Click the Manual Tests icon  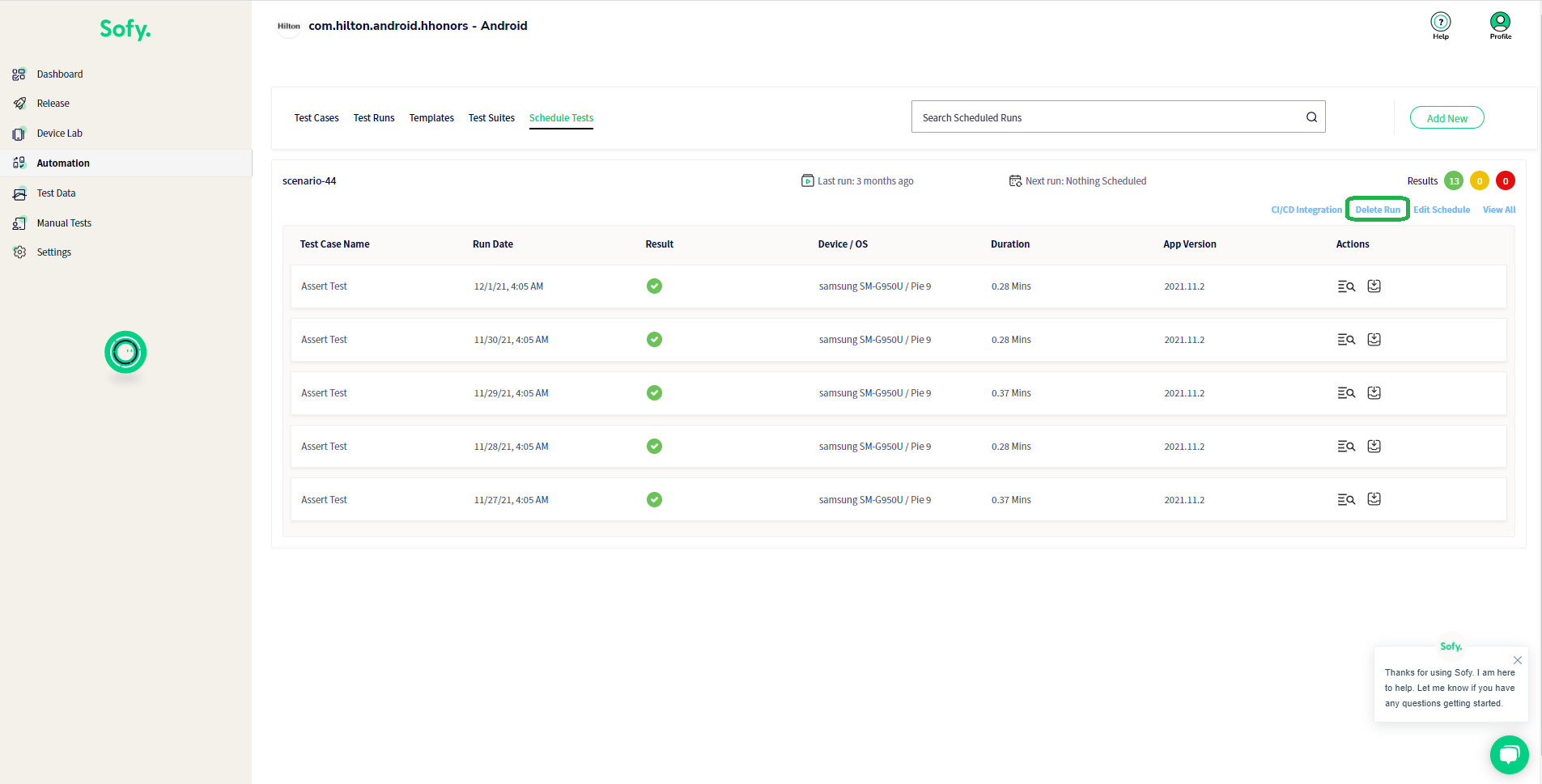pyautogui.click(x=19, y=223)
